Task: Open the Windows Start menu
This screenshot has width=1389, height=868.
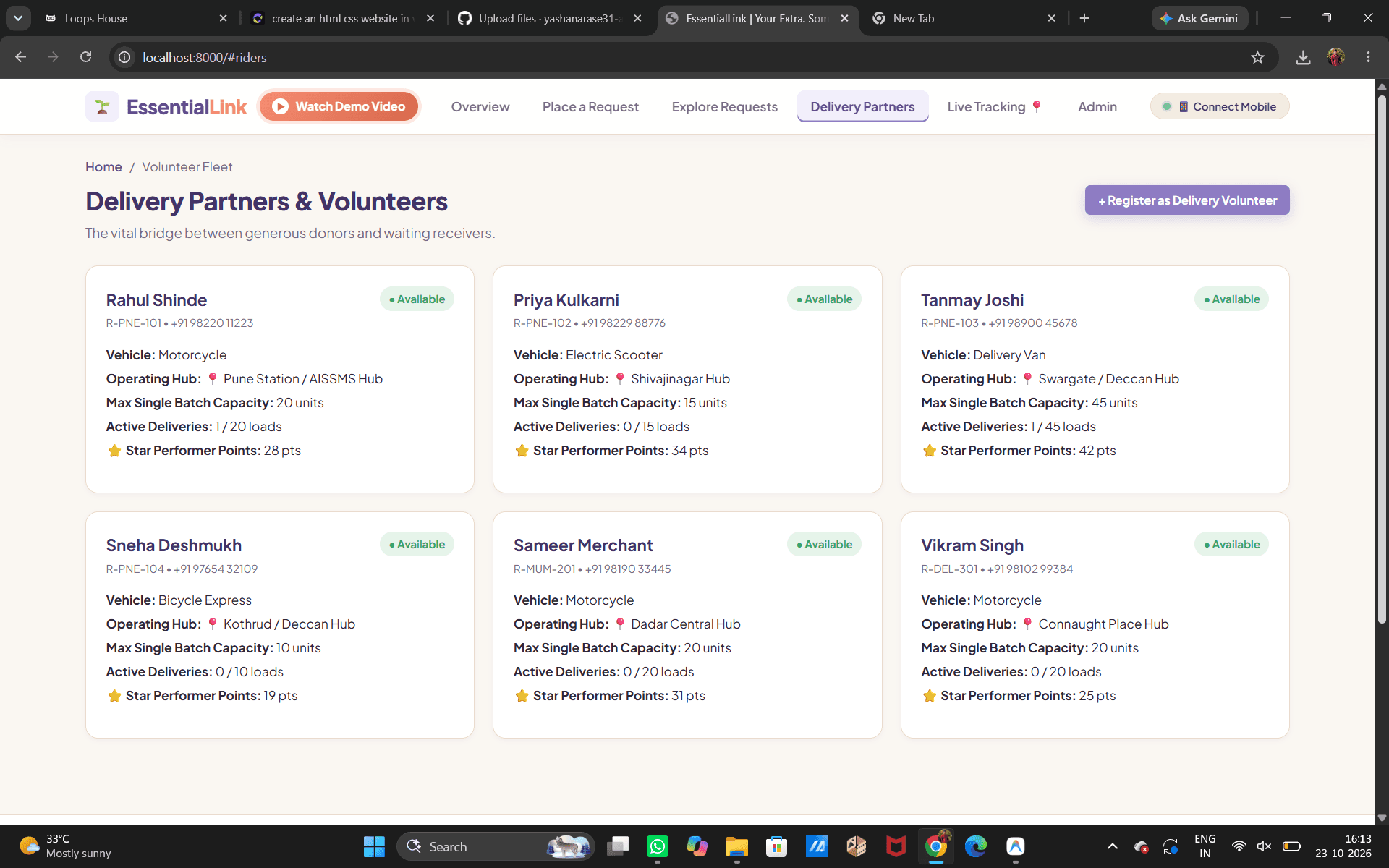Action: pyautogui.click(x=374, y=846)
